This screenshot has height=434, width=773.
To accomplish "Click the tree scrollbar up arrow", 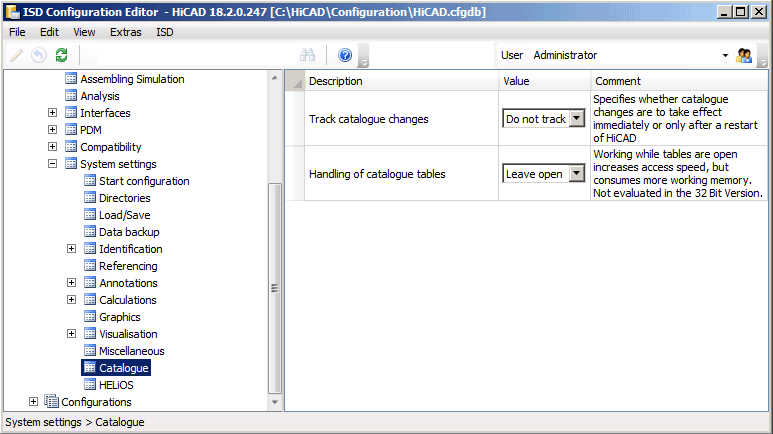I will click(x=275, y=78).
